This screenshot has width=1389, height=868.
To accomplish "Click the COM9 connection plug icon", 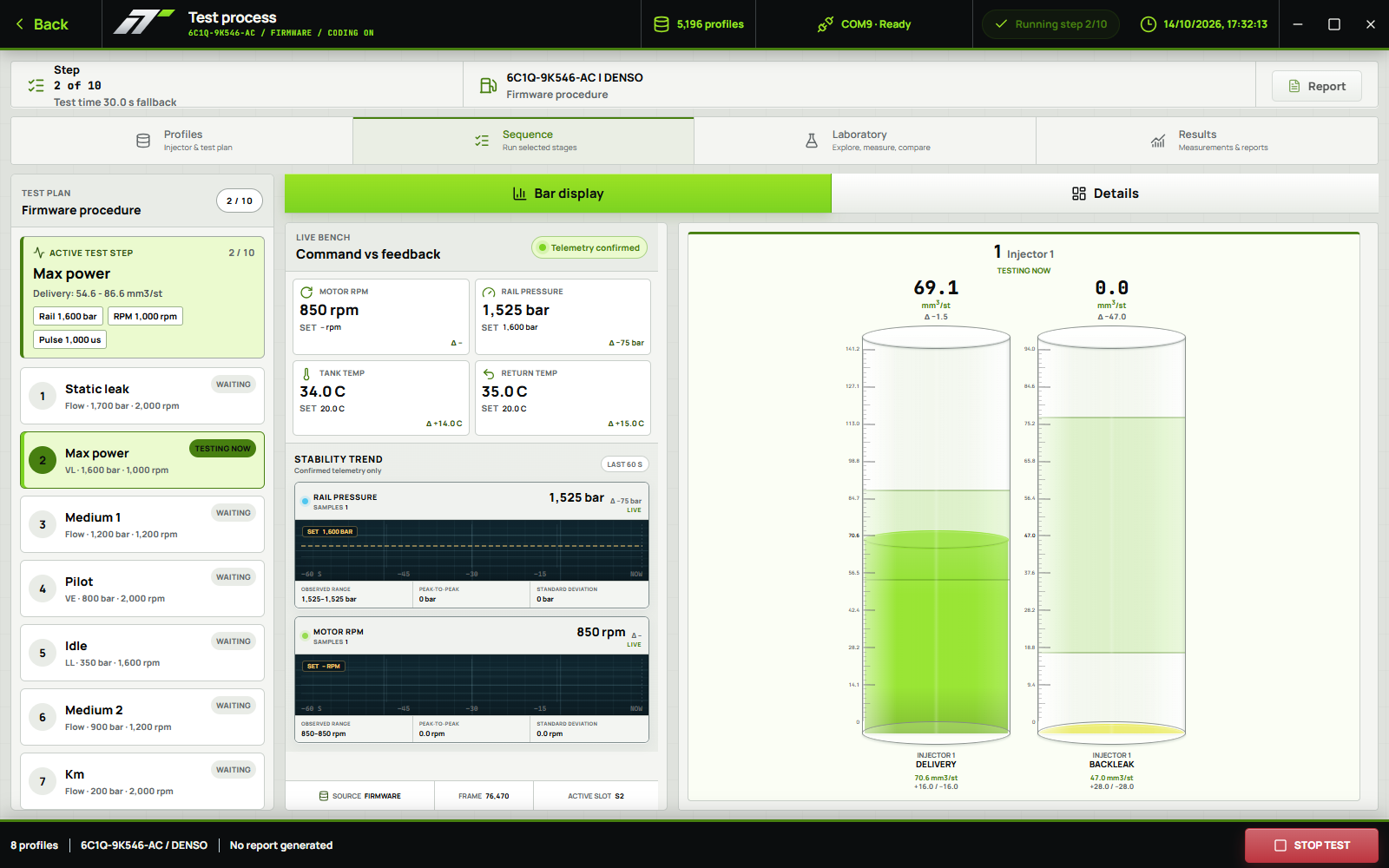I will pos(826,24).
